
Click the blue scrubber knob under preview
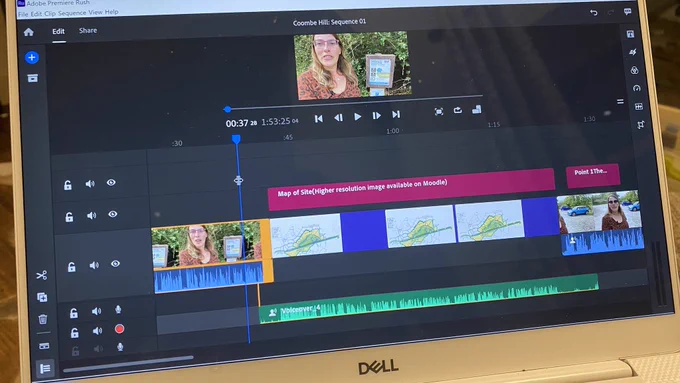click(x=227, y=109)
